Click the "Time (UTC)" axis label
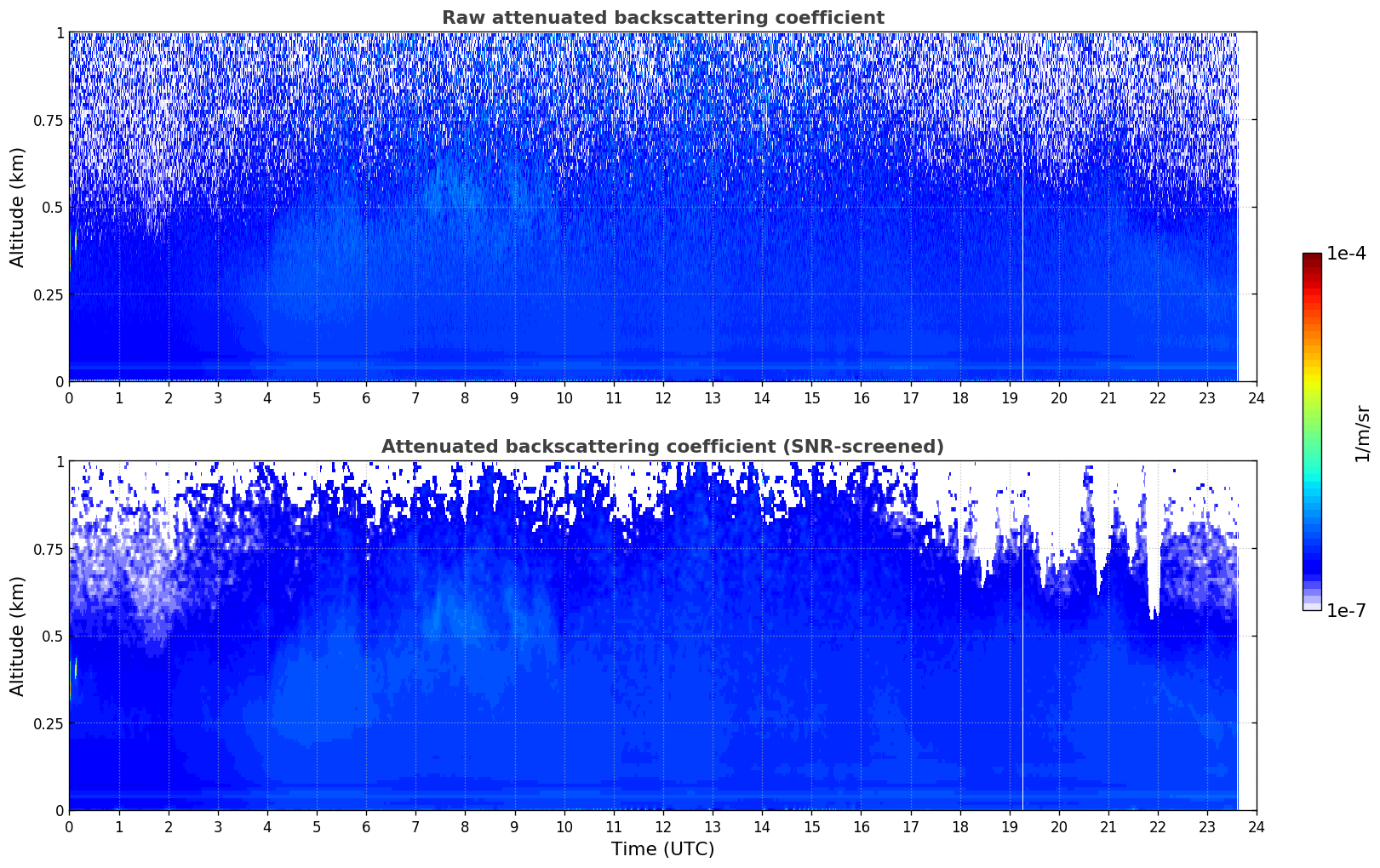Screen dimensions: 1380x868 (x=662, y=849)
